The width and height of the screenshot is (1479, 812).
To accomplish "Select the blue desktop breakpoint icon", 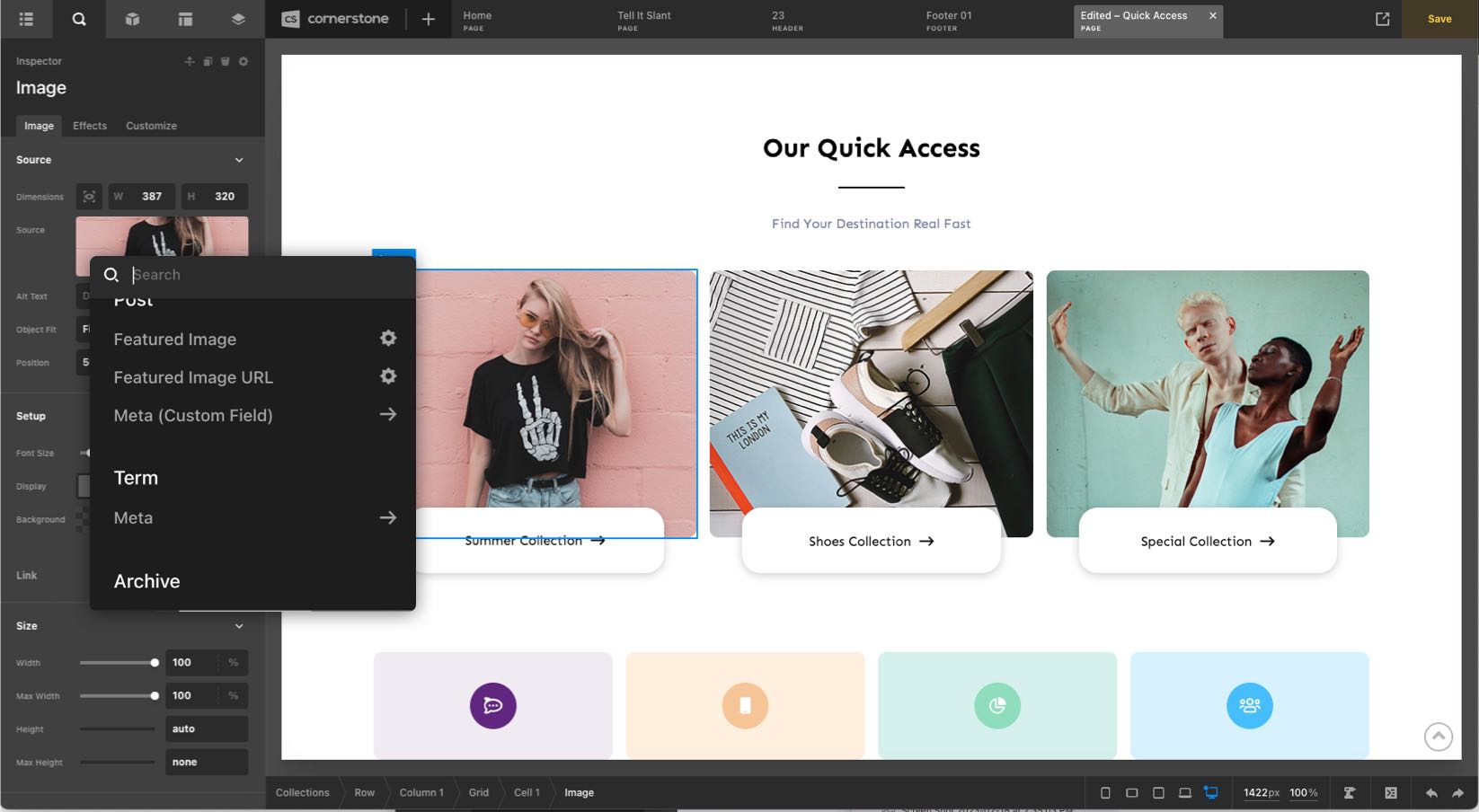I will point(1211,793).
